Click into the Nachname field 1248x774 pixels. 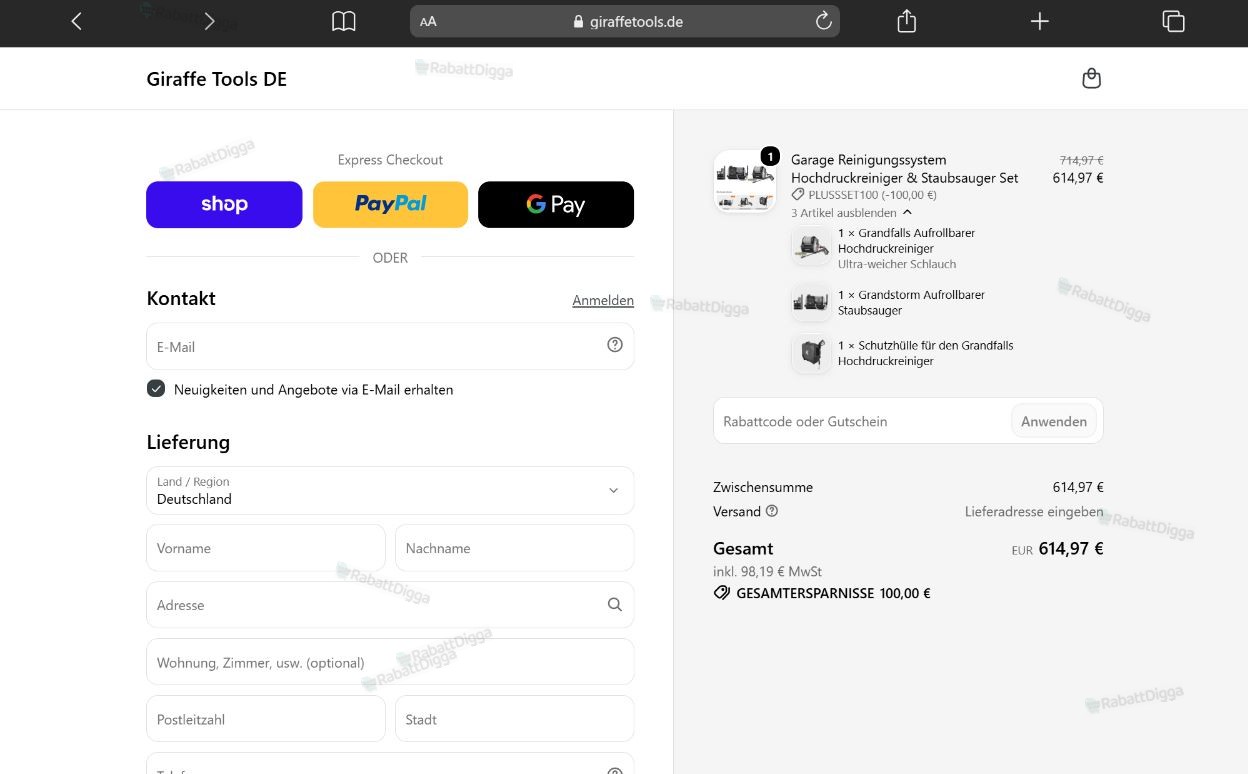(x=515, y=548)
